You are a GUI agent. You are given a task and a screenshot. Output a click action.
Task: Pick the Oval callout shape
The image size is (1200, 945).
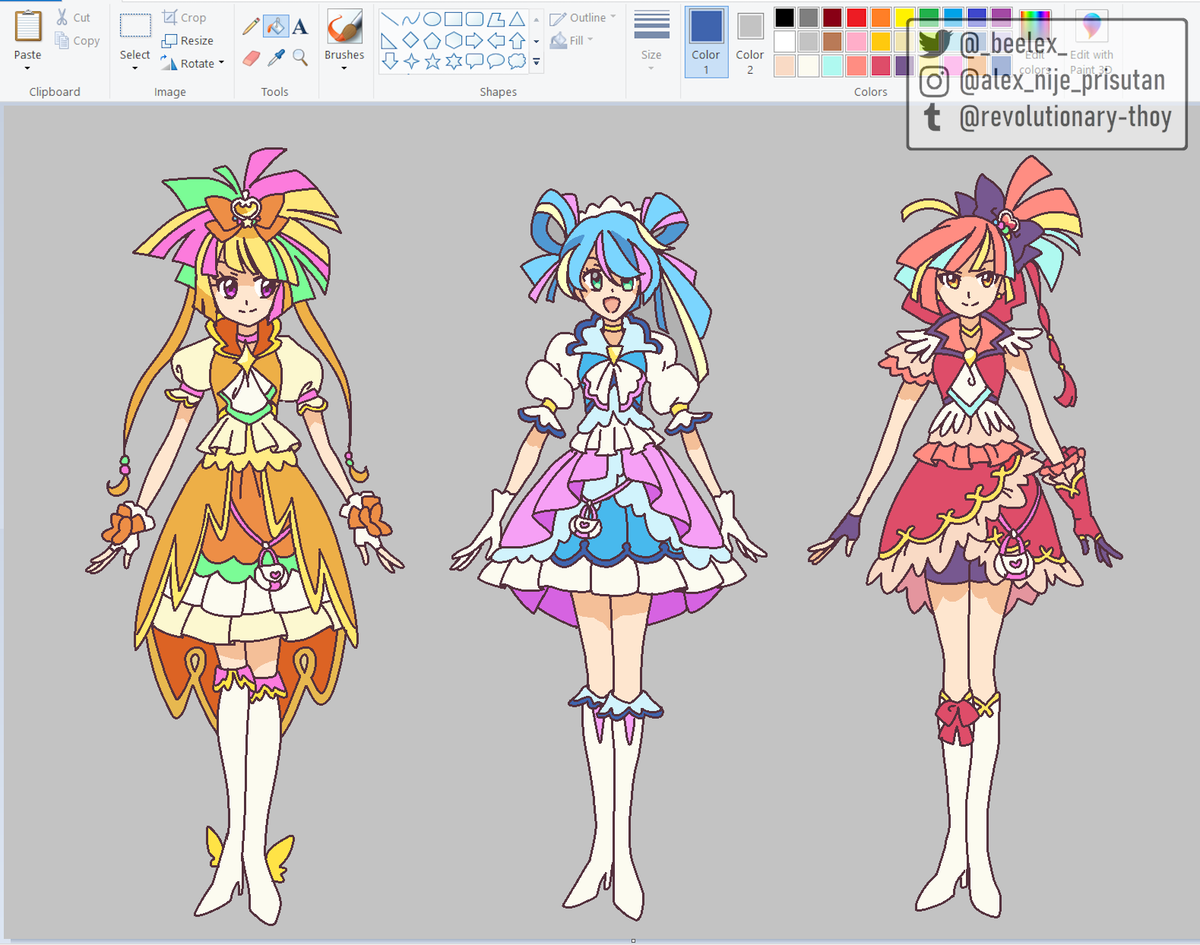495,61
